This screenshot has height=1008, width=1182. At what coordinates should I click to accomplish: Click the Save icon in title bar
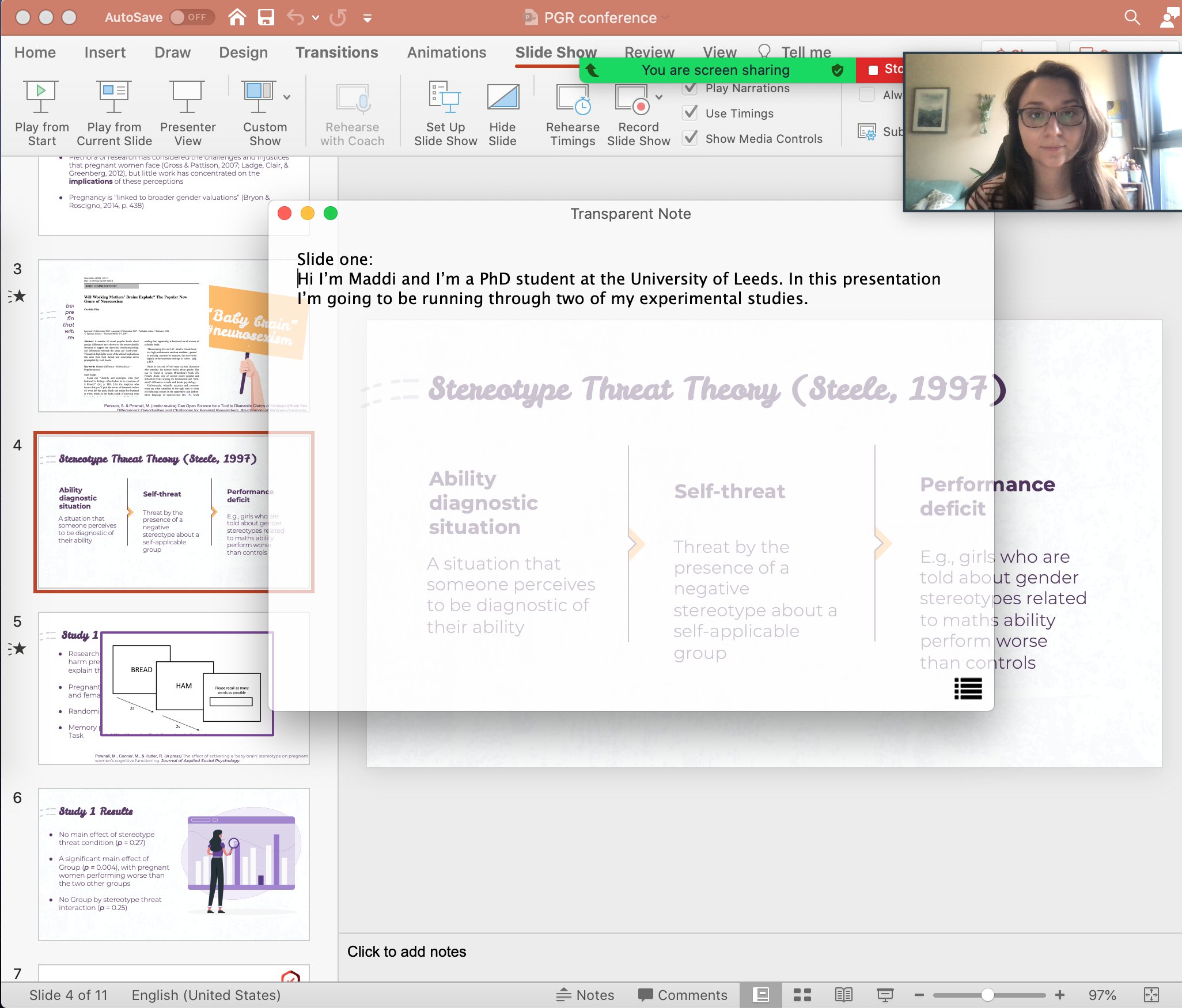click(266, 17)
